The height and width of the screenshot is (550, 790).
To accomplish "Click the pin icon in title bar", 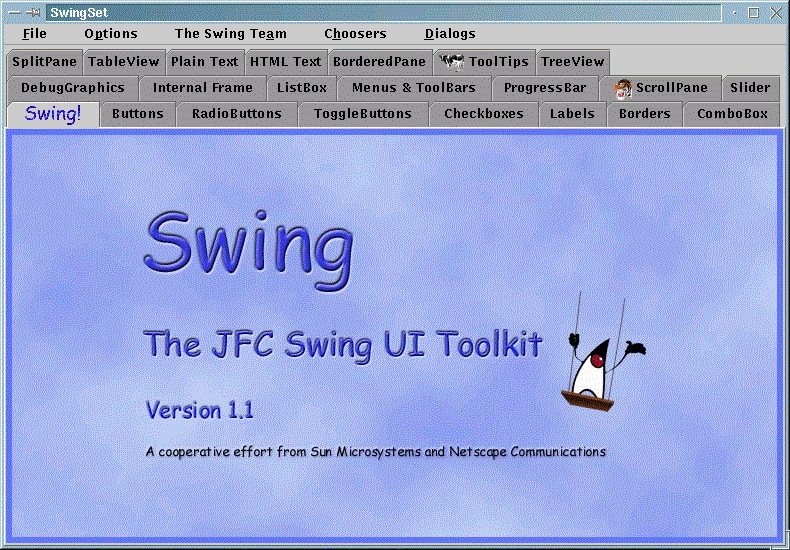I will point(33,12).
